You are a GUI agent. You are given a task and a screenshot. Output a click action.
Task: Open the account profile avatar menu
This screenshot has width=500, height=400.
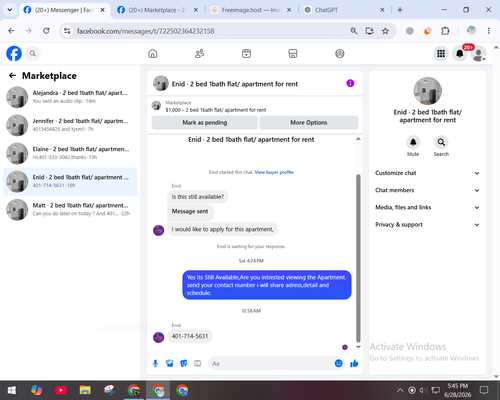(x=479, y=54)
